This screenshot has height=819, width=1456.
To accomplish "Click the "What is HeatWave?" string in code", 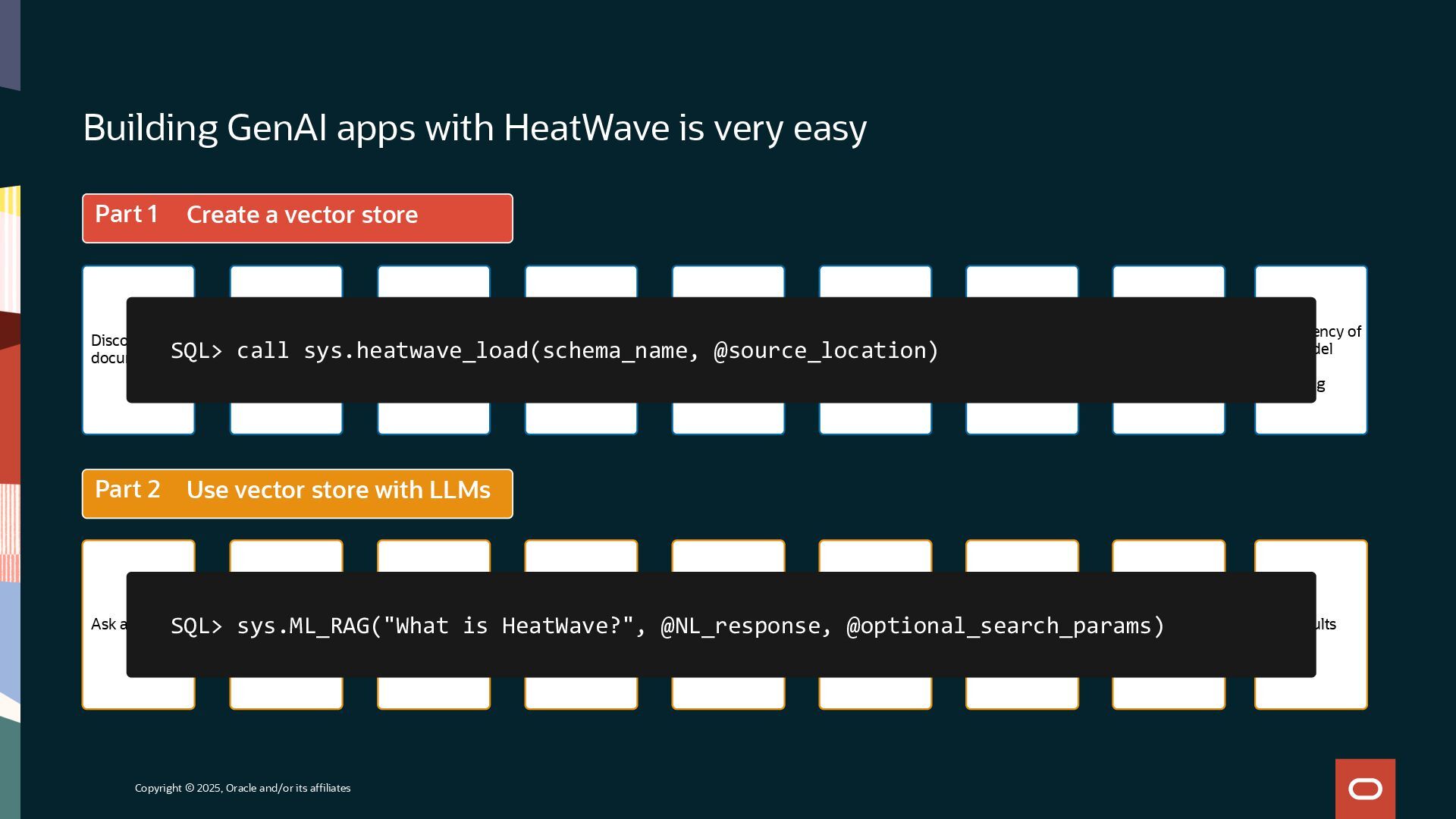I will click(x=508, y=626).
